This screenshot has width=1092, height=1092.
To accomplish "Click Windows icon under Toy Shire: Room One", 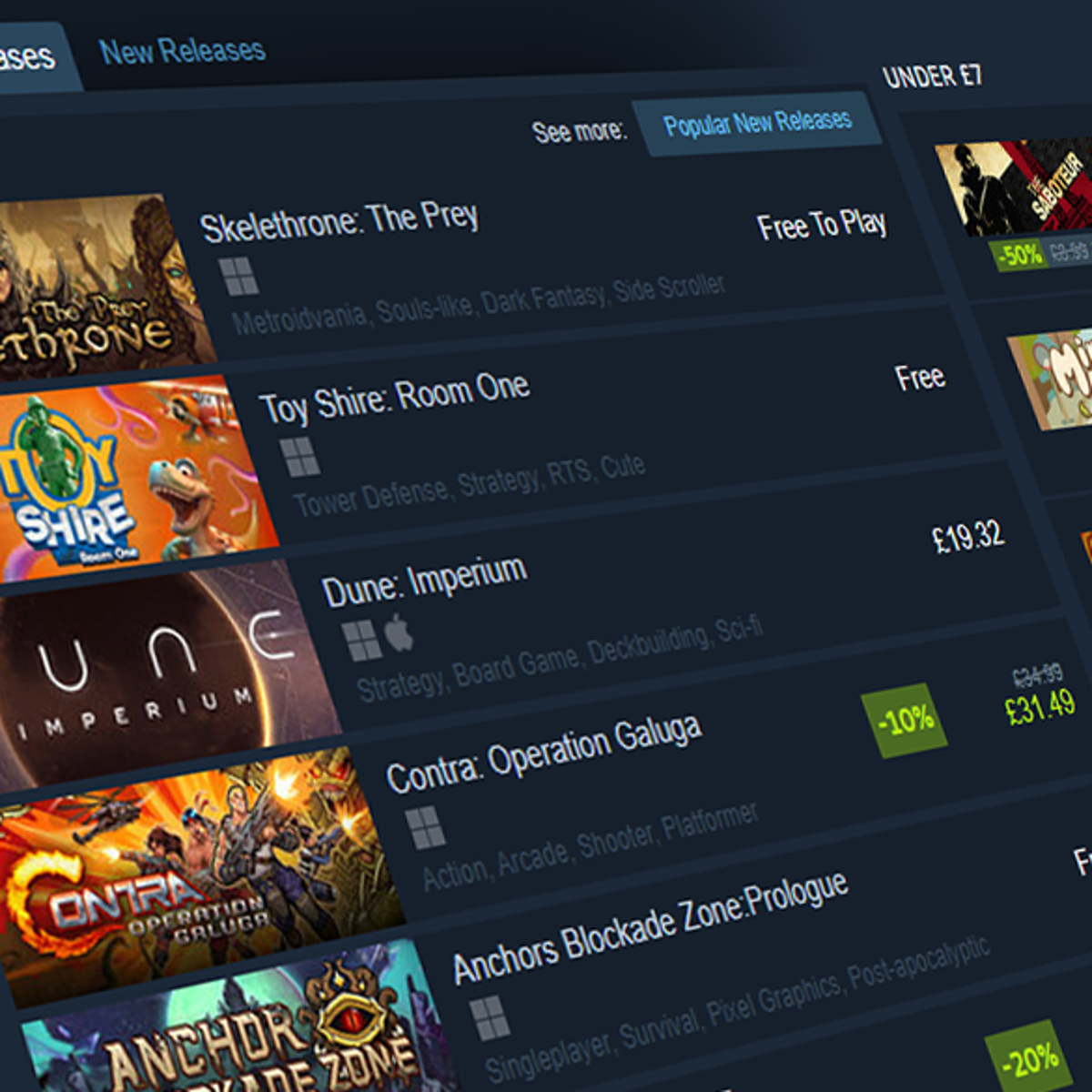I will point(299,457).
